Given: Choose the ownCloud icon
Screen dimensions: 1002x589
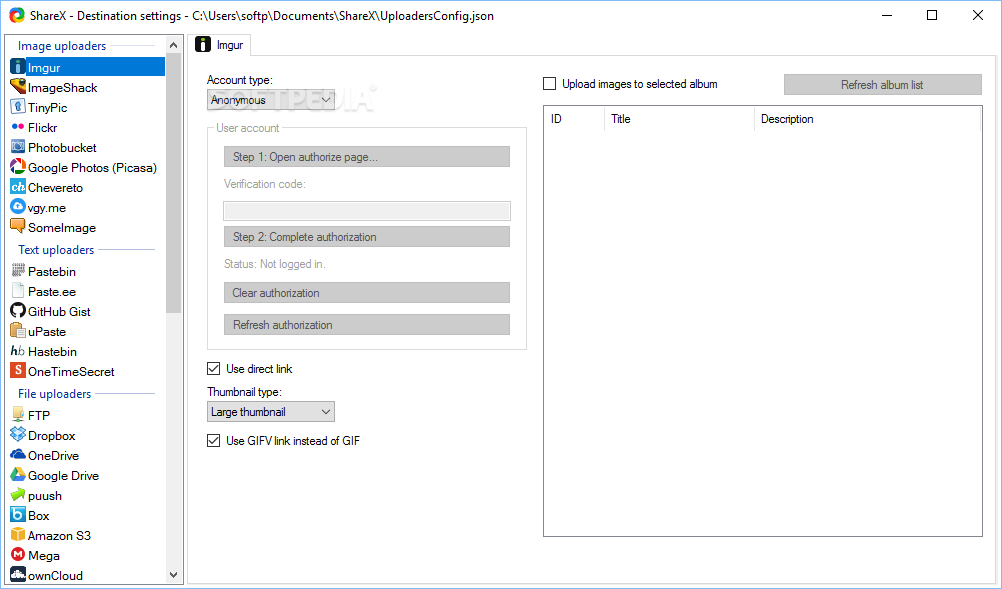Looking at the screenshot, I should tap(18, 575).
